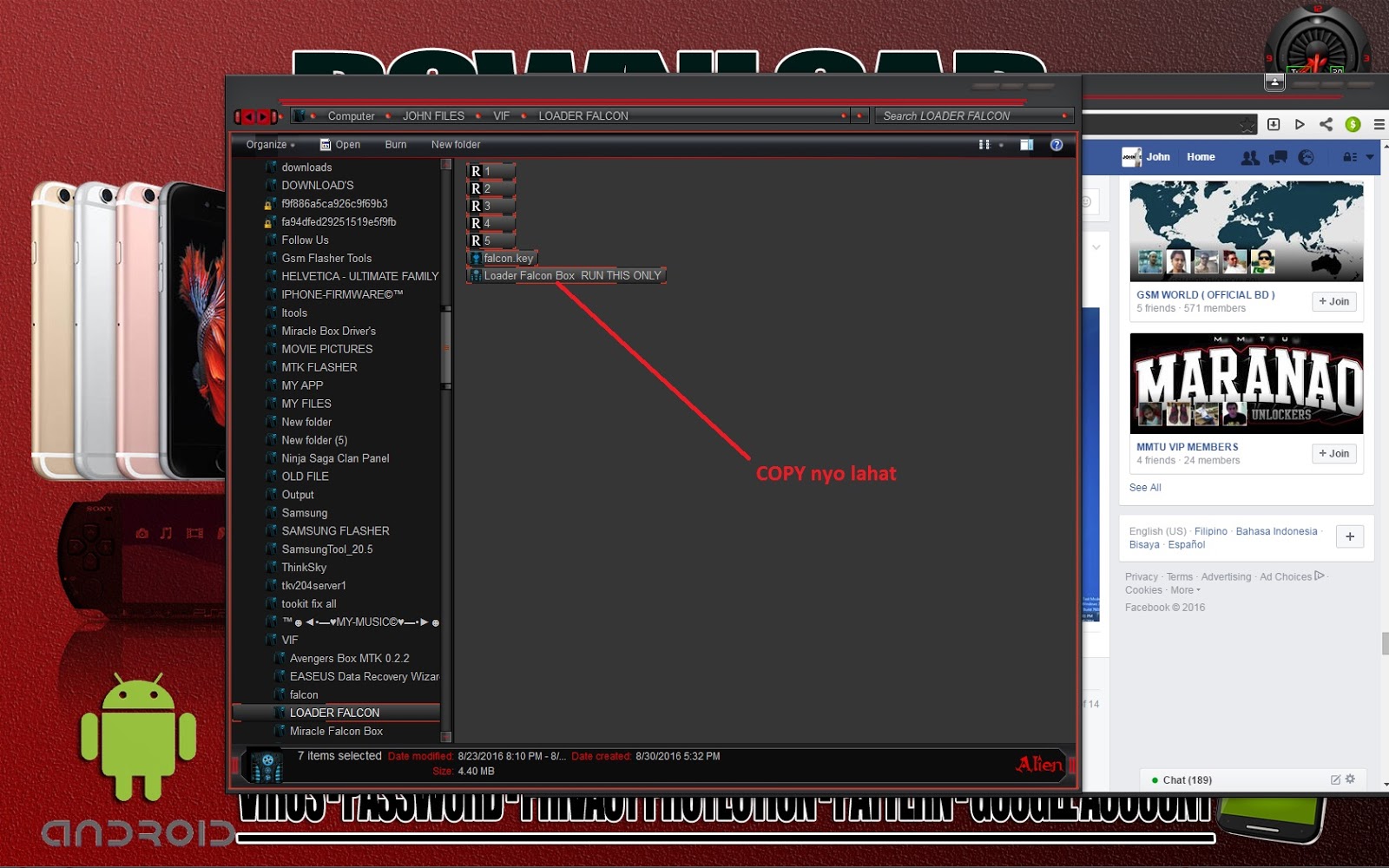Click the new message icon in Chat bar

click(1335, 779)
